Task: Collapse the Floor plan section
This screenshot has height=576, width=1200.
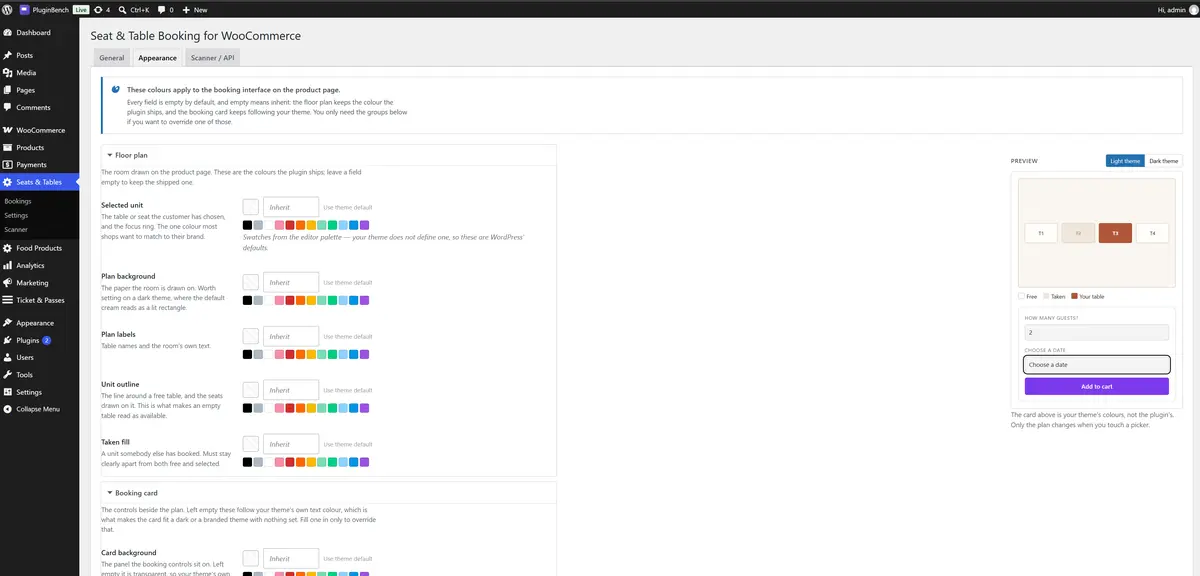Action: coord(328,156)
